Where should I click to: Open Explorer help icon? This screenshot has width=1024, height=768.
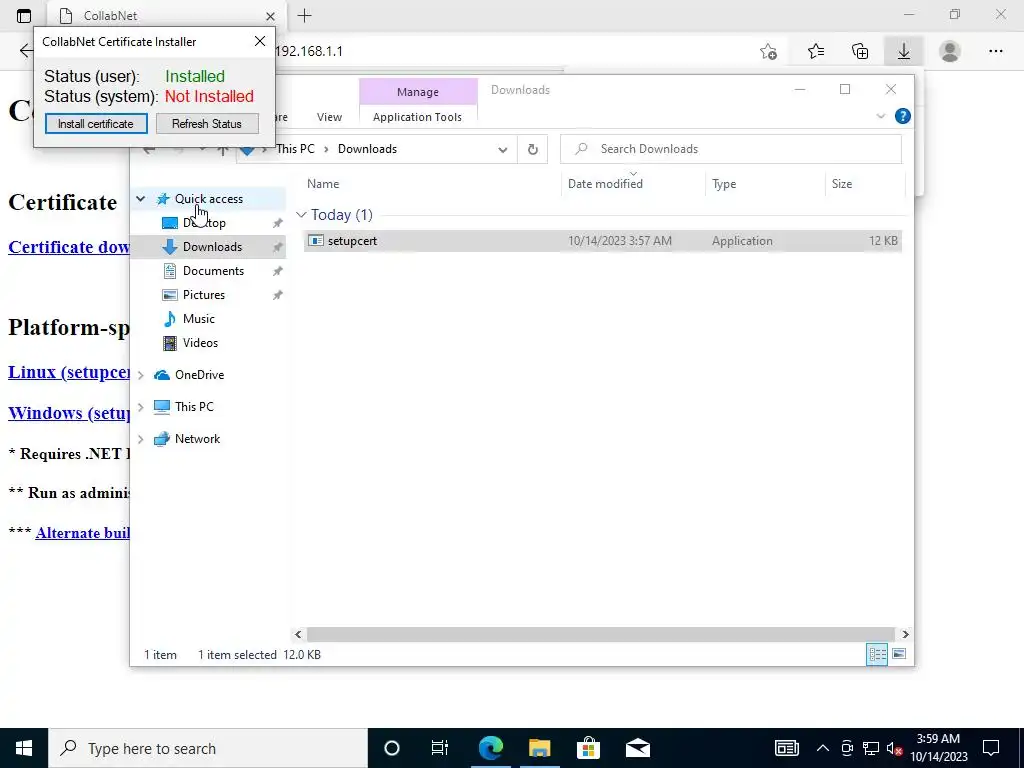[903, 116]
